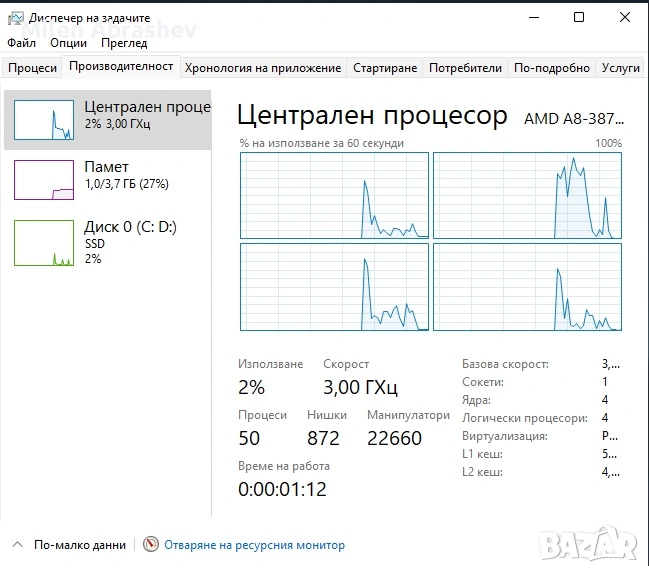Select the Памет memory graph thumbnail
Screen dimensions: 649x573
44,180
